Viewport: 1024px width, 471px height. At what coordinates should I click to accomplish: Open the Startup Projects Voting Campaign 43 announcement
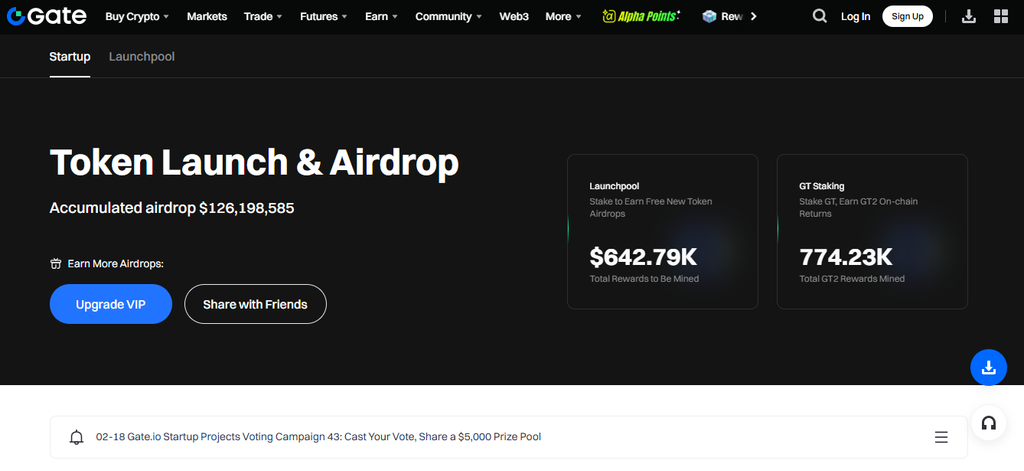coord(319,436)
